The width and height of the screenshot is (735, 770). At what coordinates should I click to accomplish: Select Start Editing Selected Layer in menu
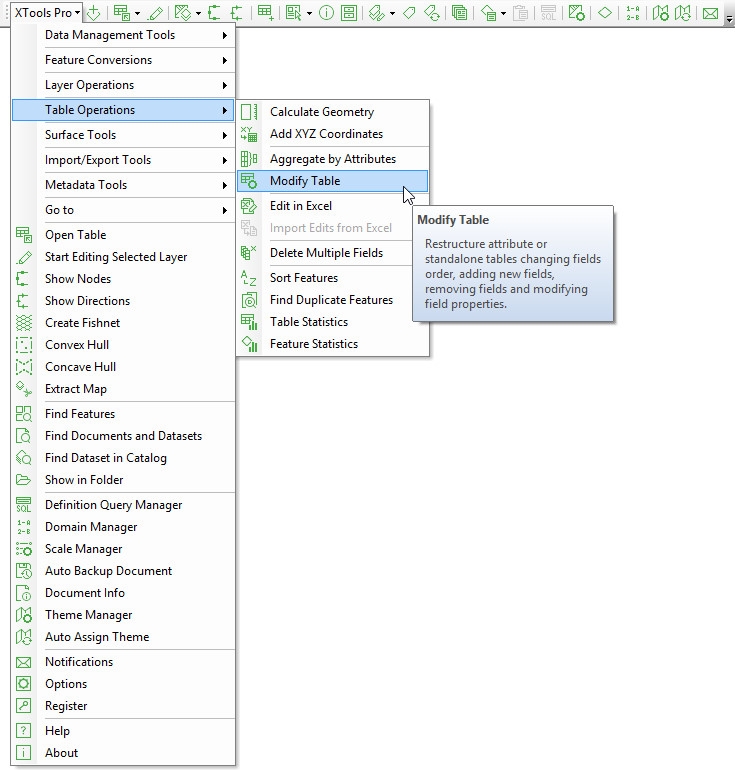(x=124, y=257)
